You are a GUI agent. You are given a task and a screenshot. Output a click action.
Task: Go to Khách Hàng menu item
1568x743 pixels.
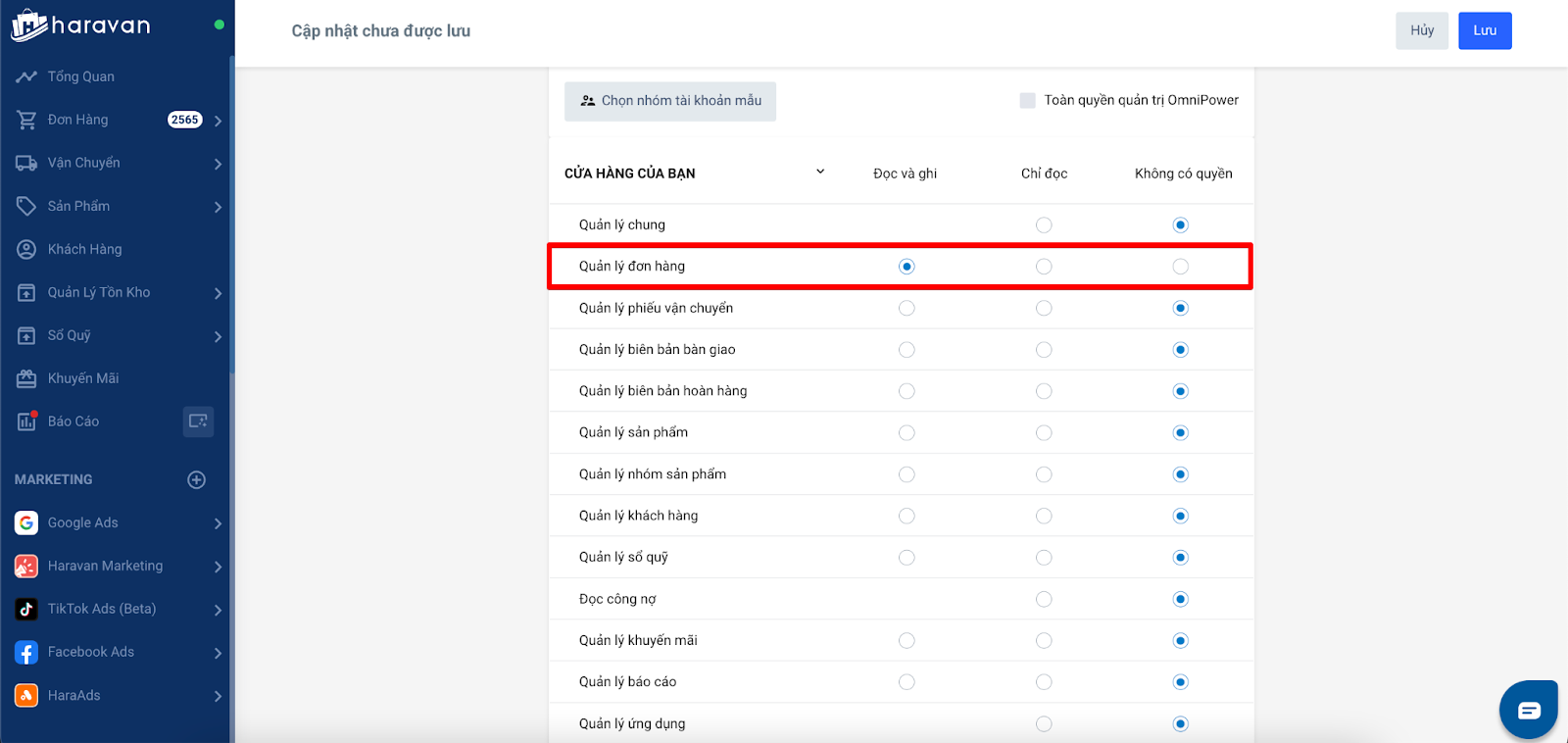[84, 249]
